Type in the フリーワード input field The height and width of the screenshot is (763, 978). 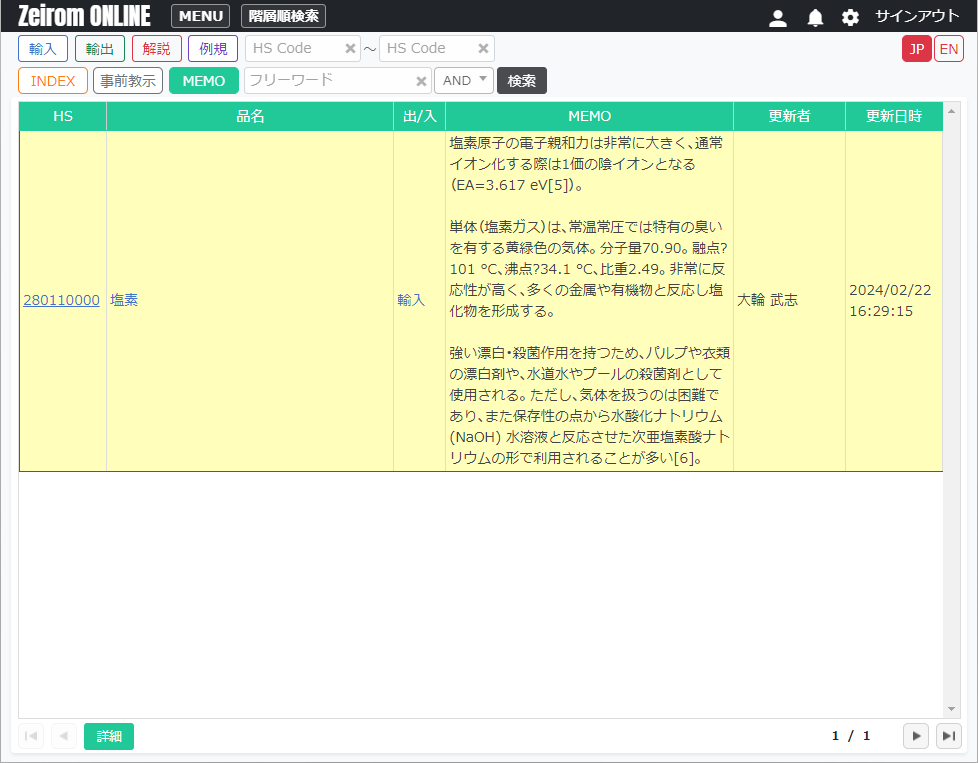click(x=328, y=80)
